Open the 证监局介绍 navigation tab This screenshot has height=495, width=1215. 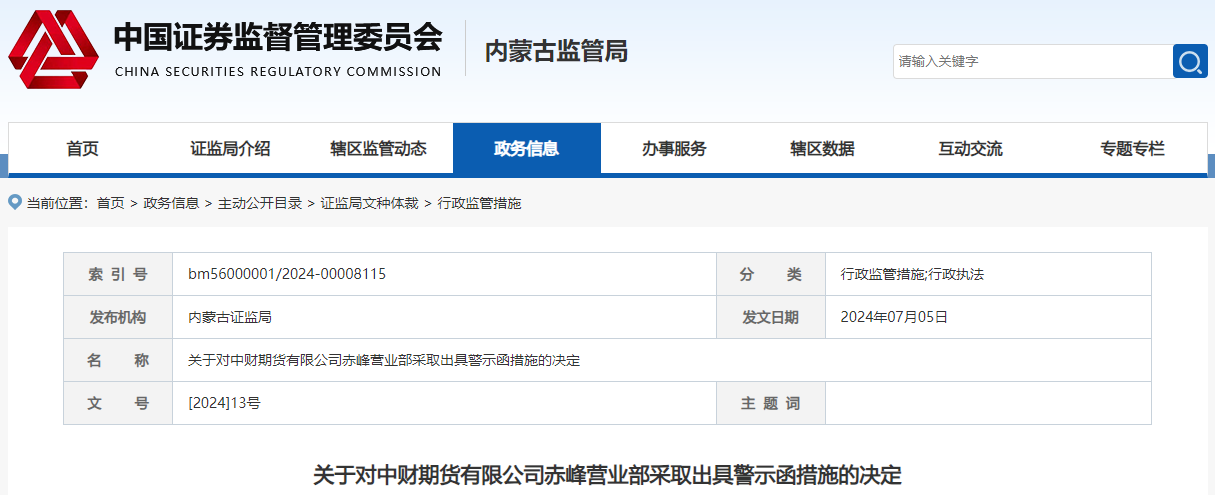(x=230, y=149)
